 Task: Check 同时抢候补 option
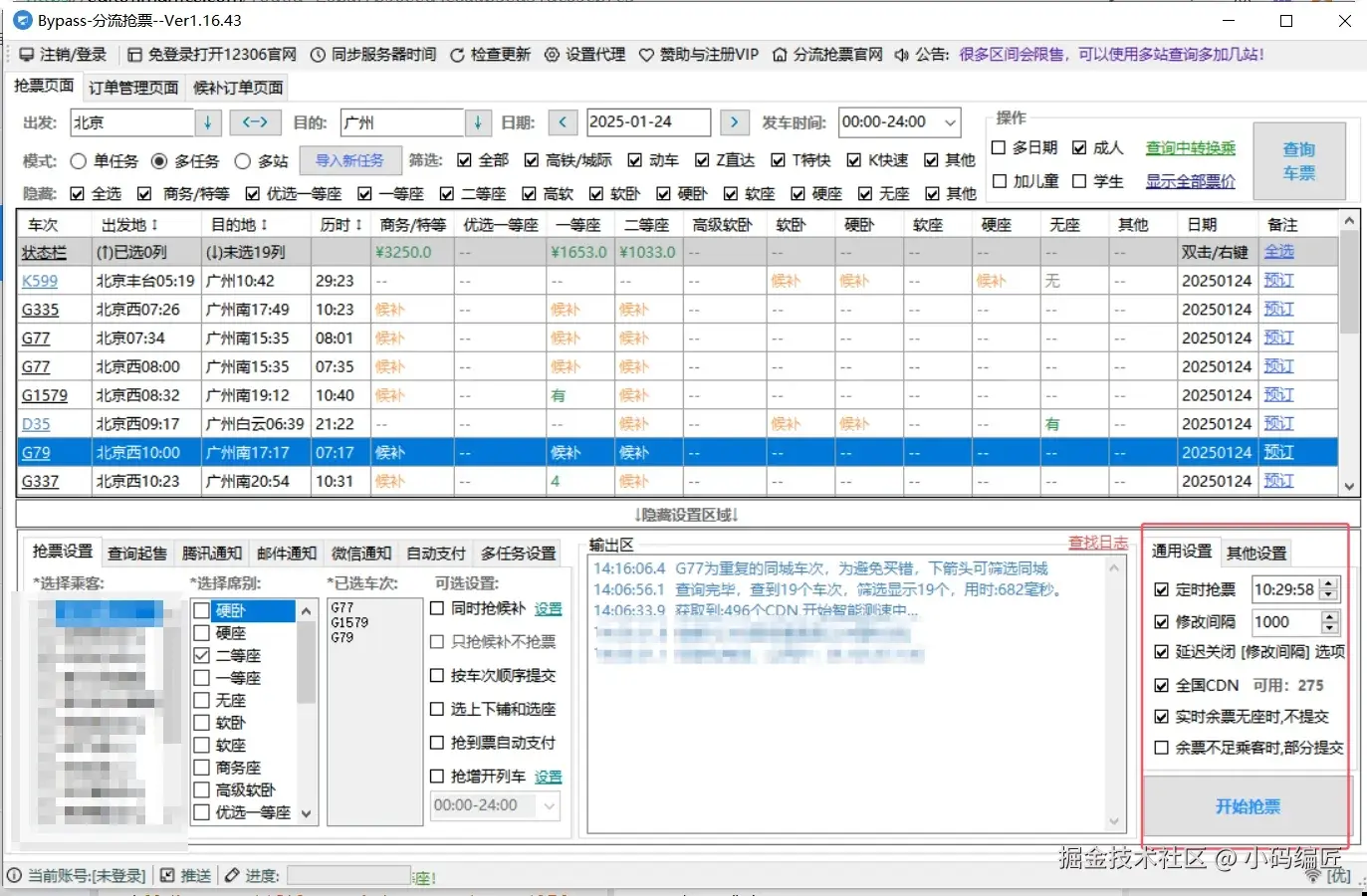(437, 608)
